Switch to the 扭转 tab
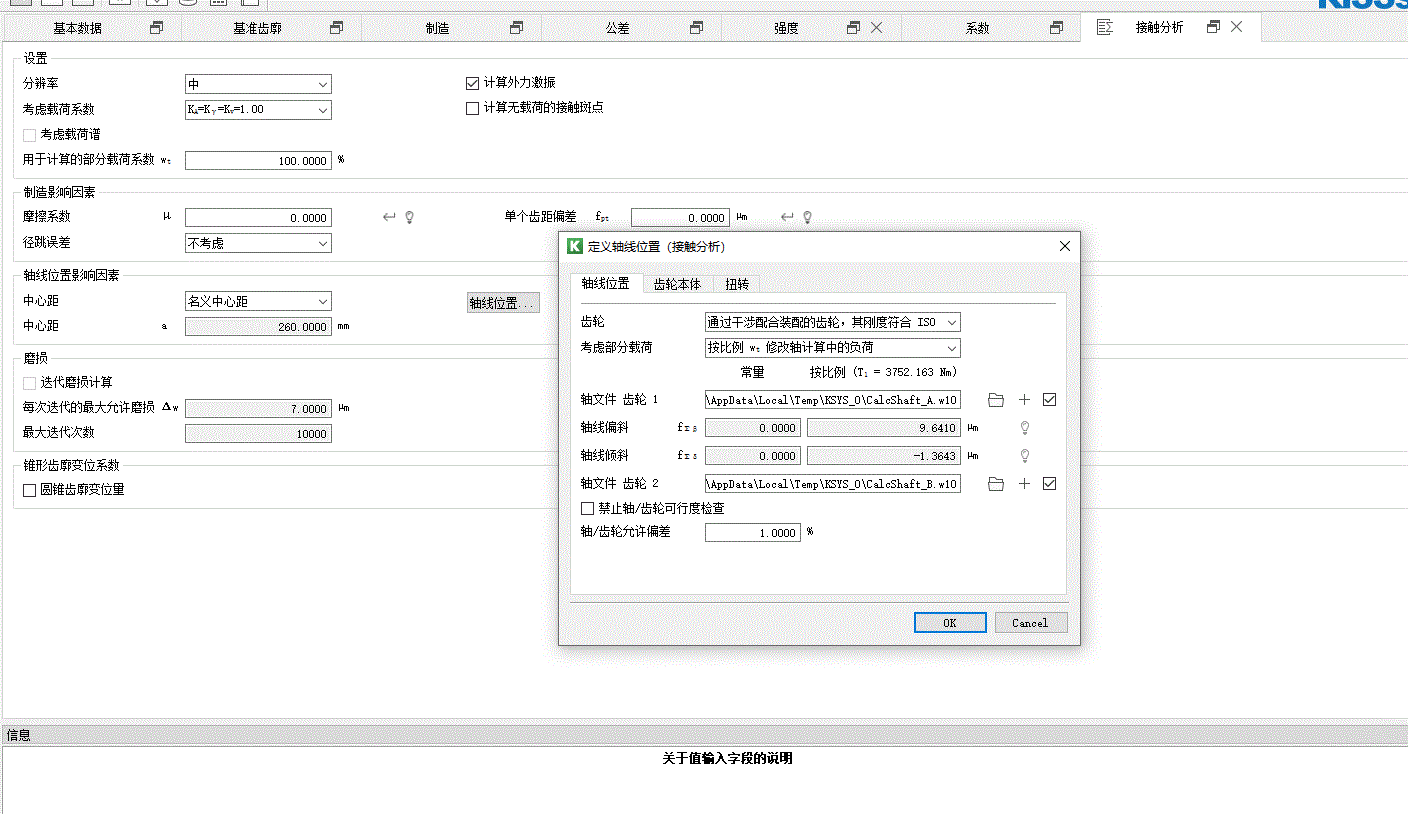This screenshot has width=1408, height=814. [737, 284]
